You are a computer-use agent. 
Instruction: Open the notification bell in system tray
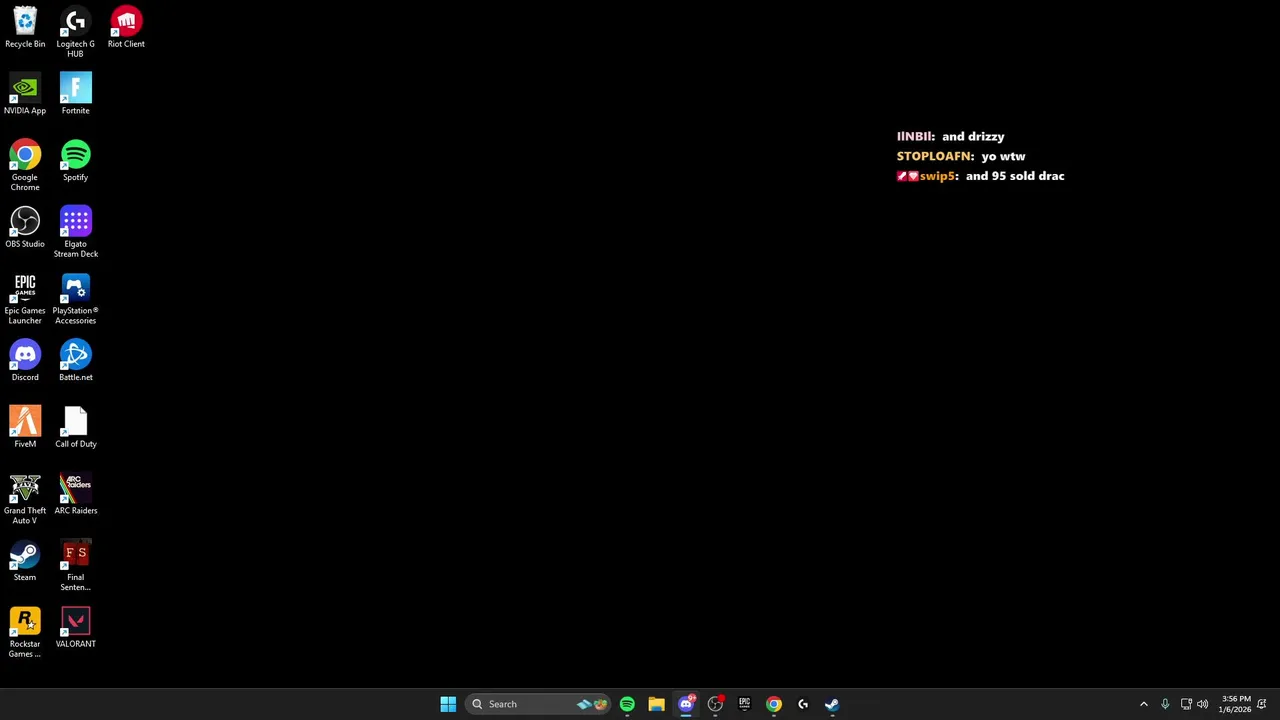point(1263,704)
